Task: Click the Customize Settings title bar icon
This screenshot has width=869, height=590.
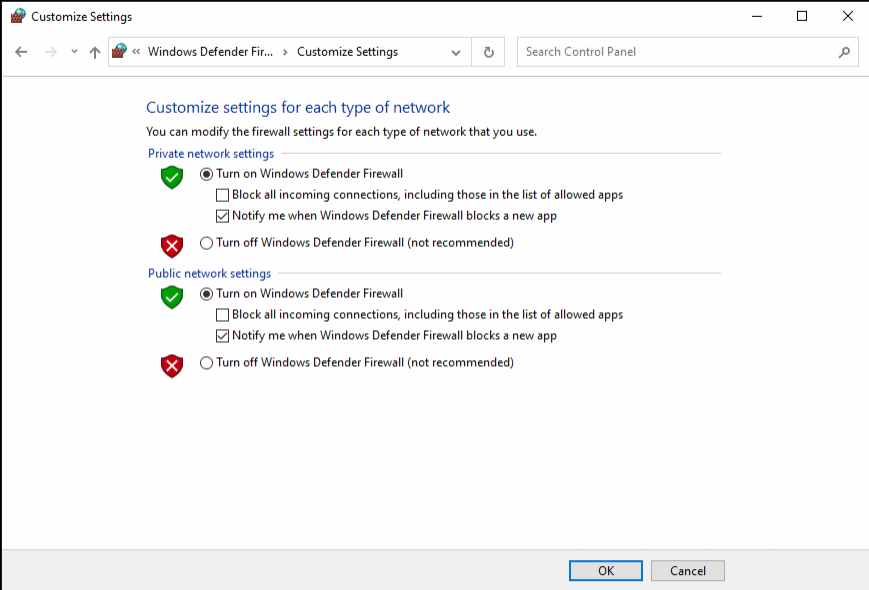Action: 18,16
